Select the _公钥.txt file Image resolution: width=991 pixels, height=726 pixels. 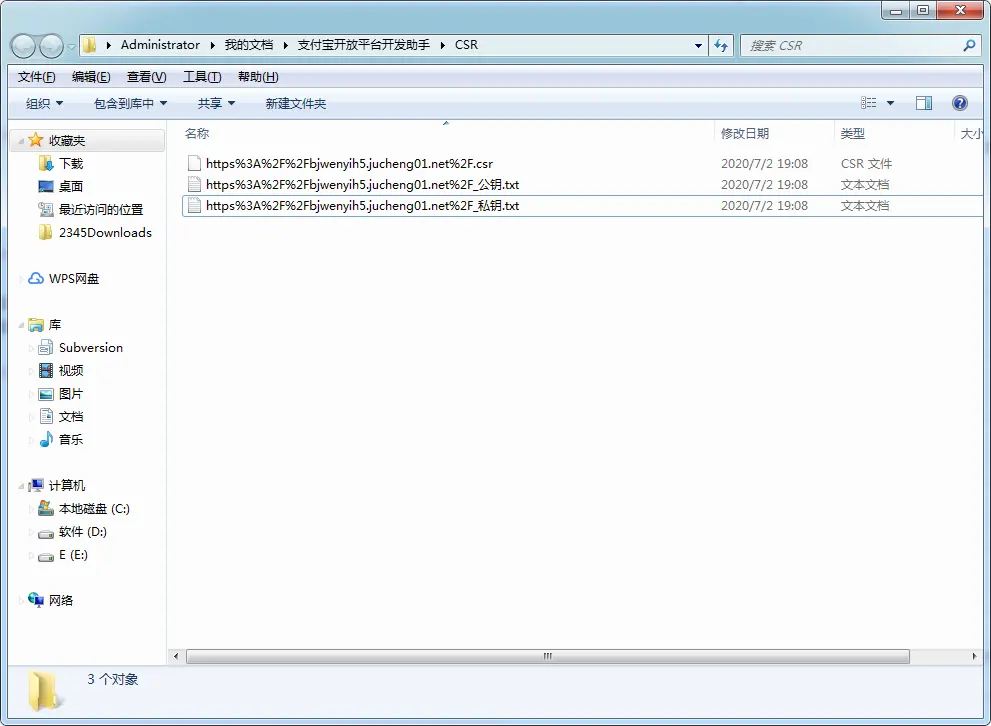581,185
